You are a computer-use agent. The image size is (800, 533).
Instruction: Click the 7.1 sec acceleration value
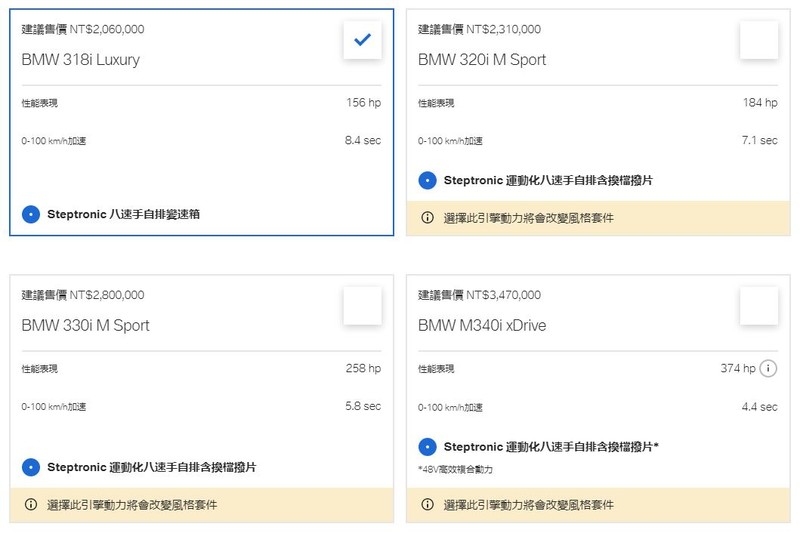click(759, 140)
